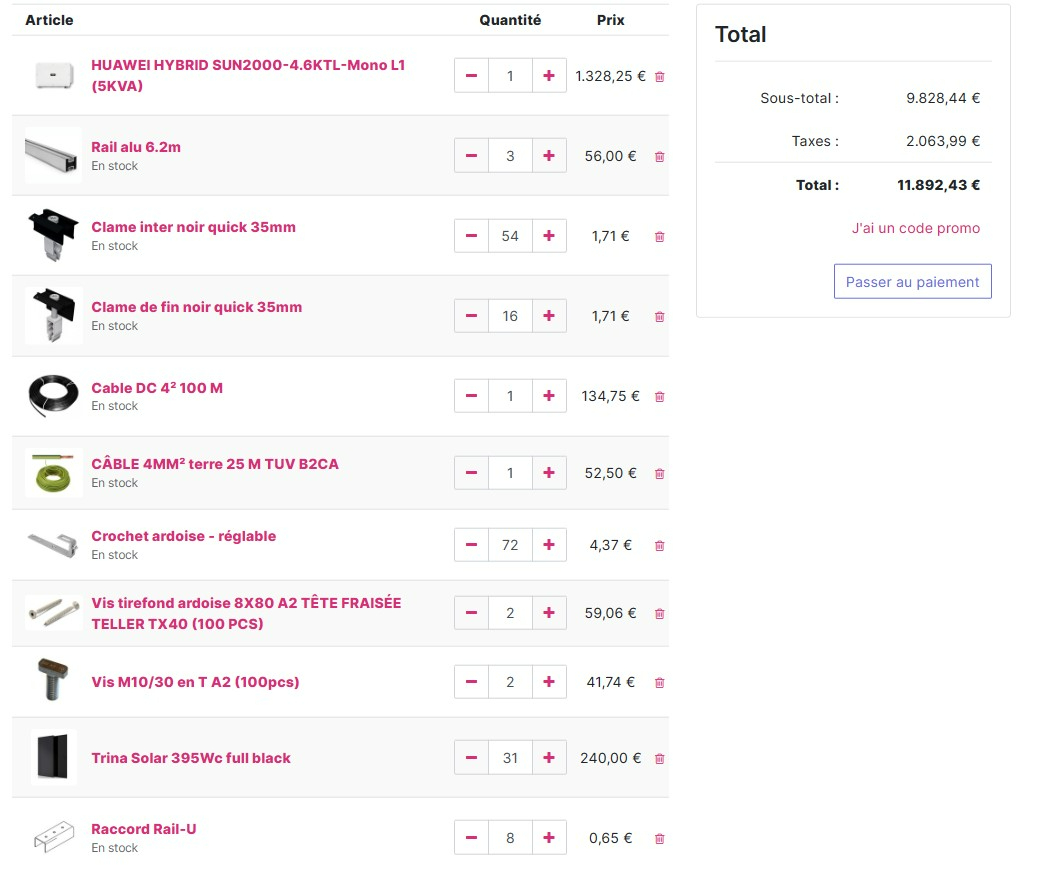The width and height of the screenshot is (1061, 871).
Task: View Cable DC 4² 100 M product
Action: 157,388
